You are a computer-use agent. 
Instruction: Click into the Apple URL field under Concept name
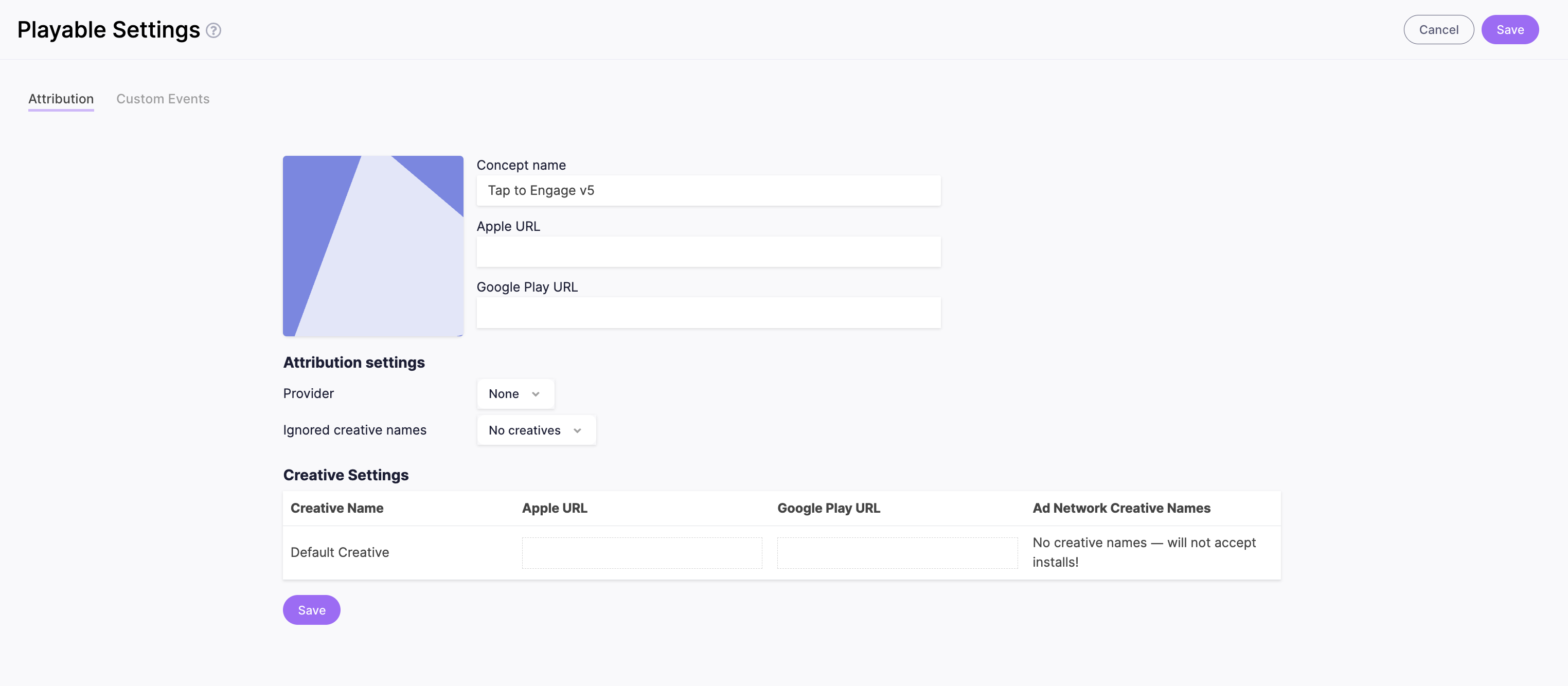(x=708, y=251)
